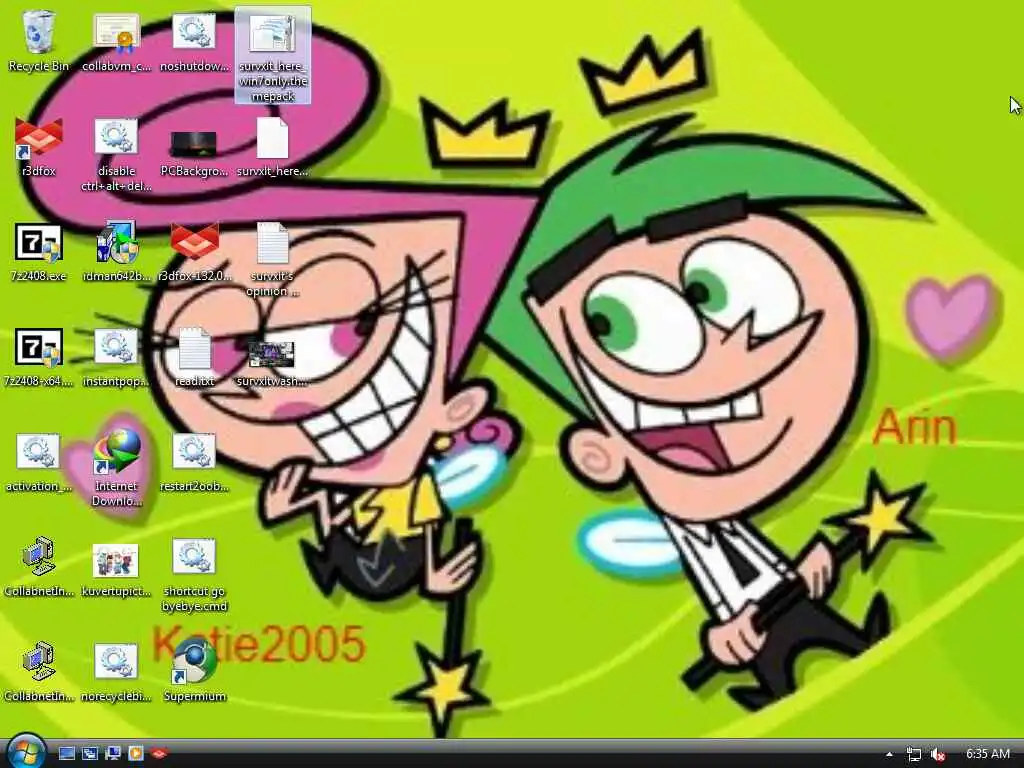Expand the hidden tray icons arrow
This screenshot has height=768, width=1024.
pos(889,754)
